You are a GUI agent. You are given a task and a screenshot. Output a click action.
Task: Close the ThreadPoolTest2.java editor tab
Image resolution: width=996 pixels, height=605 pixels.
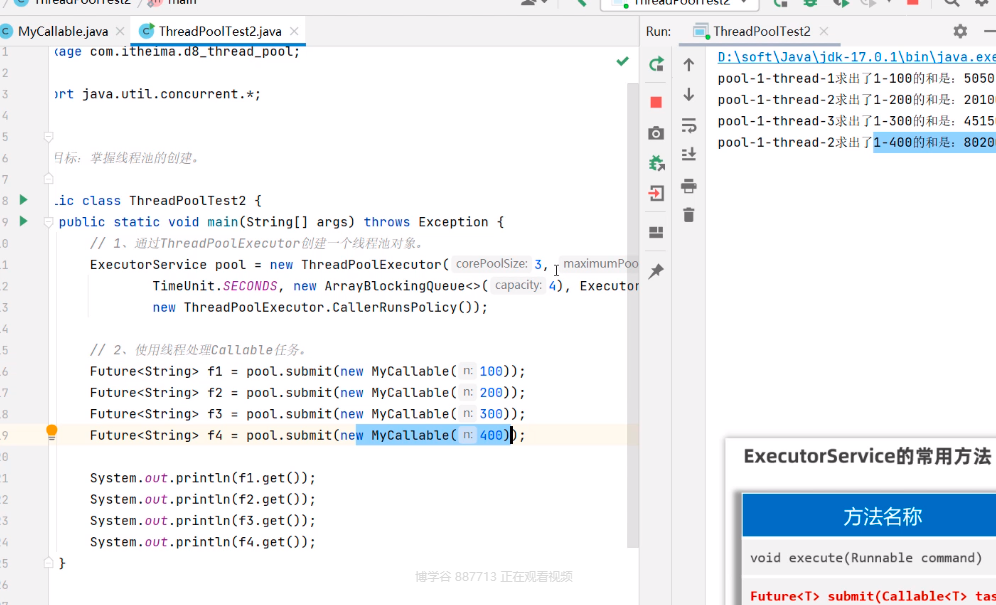[293, 31]
